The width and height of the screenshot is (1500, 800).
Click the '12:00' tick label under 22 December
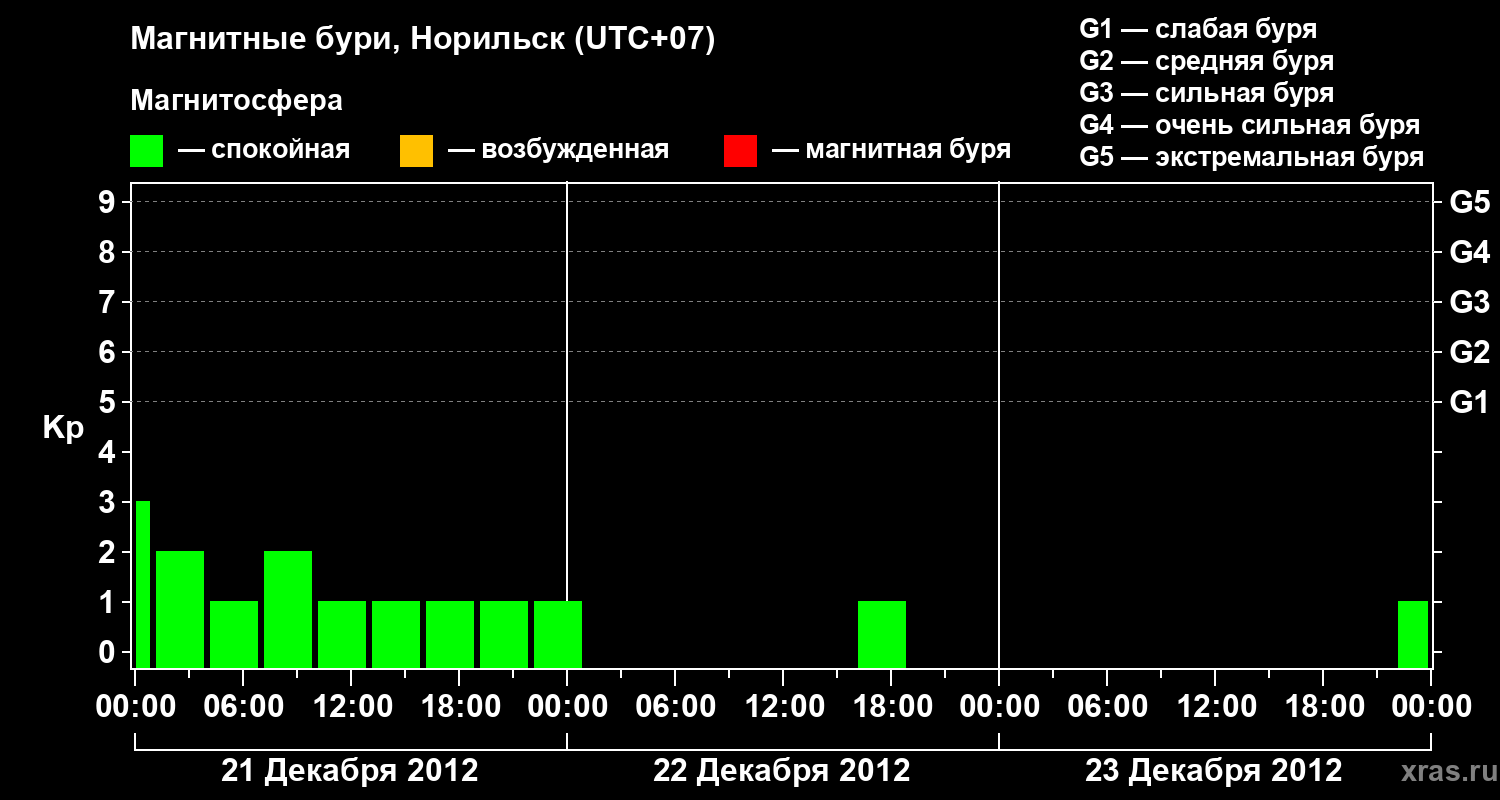[783, 707]
